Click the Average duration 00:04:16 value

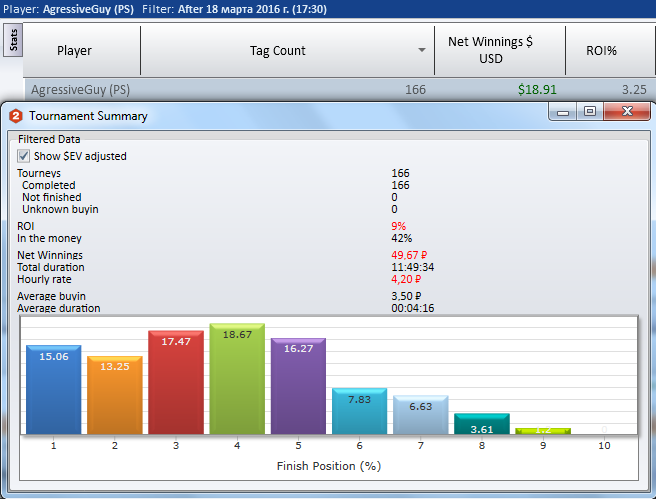tap(413, 308)
